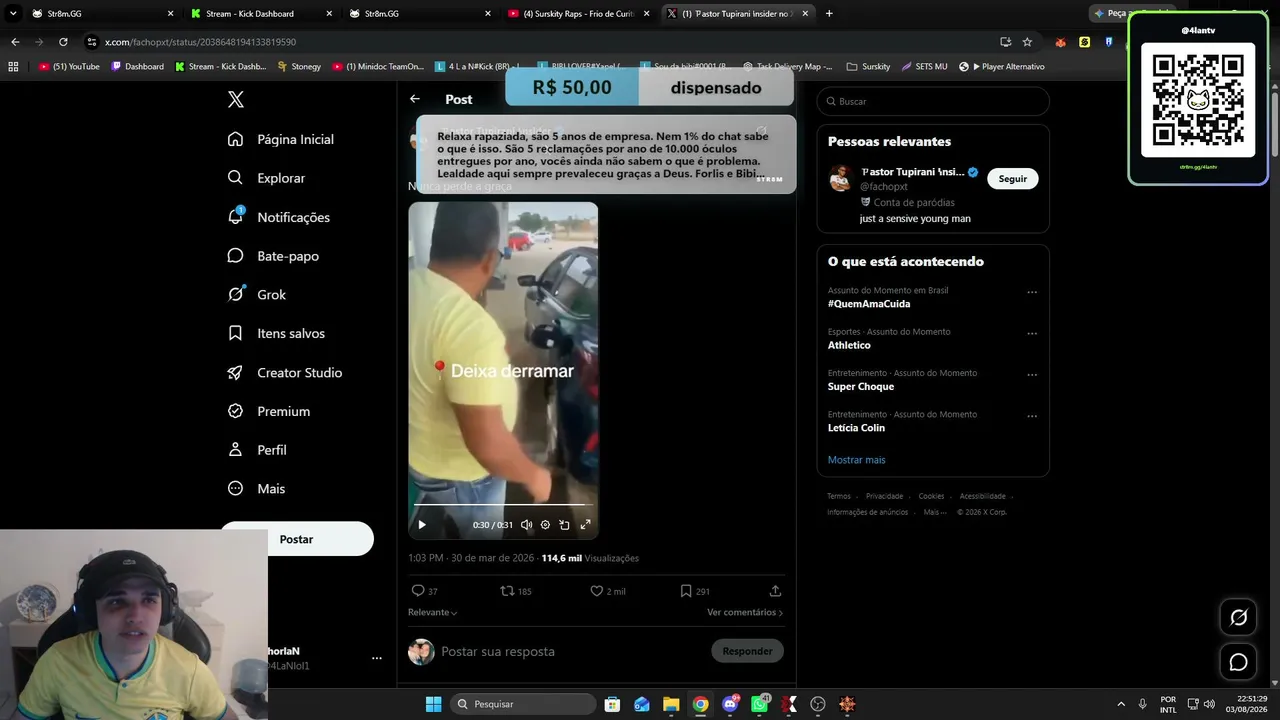Open the Stonegy bookmark
Image resolution: width=1280 pixels, height=720 pixels.
point(300,66)
